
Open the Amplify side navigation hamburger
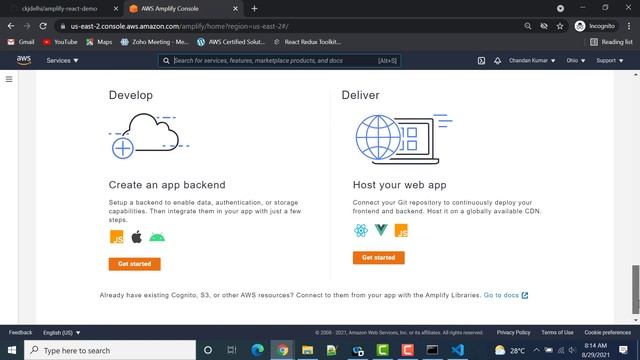tap(9, 79)
